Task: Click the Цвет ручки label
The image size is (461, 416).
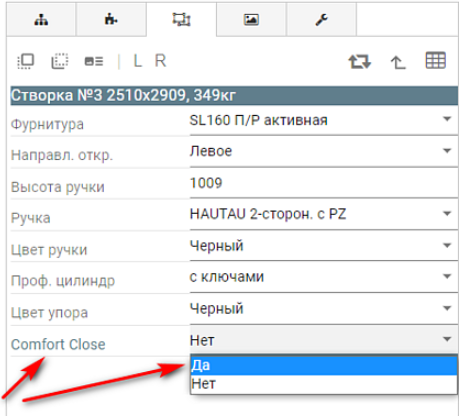Action: pyautogui.click(x=49, y=250)
